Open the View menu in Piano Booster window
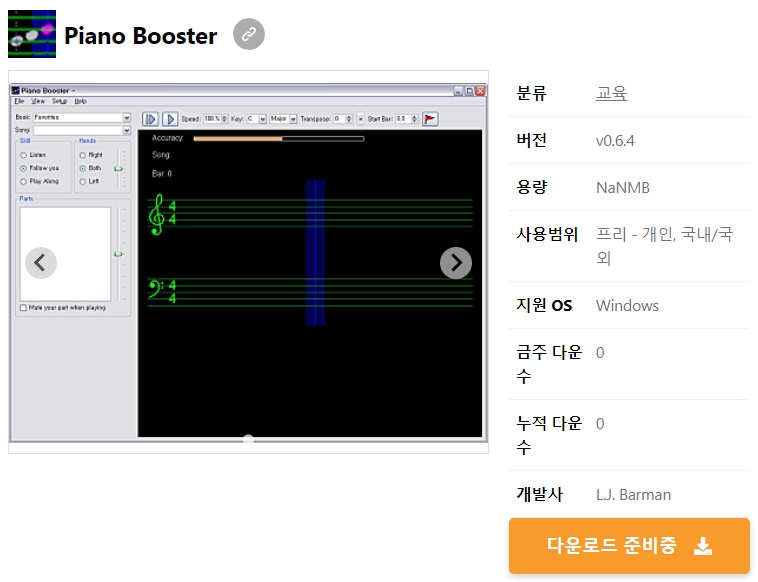The width and height of the screenshot is (758, 582). point(38,101)
